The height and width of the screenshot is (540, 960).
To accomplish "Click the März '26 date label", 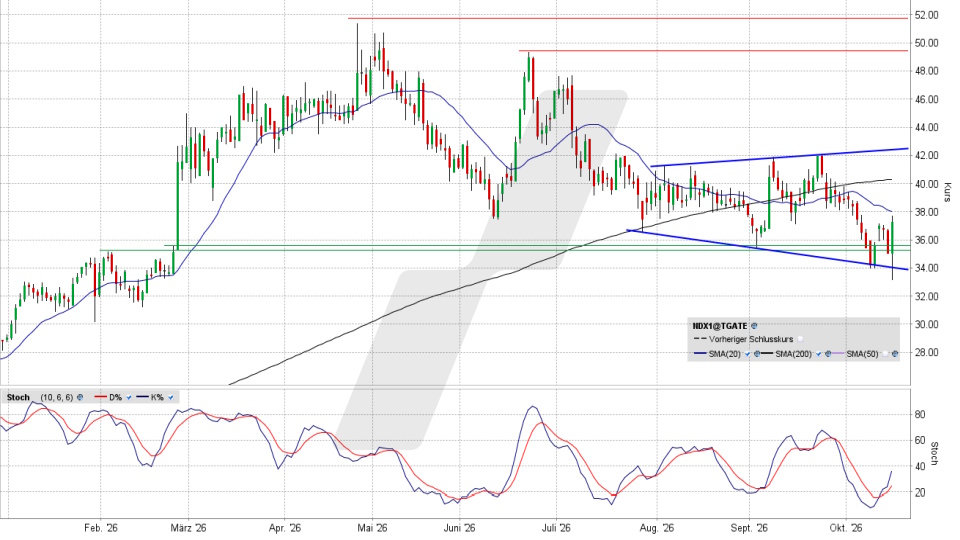I will 189,528.
